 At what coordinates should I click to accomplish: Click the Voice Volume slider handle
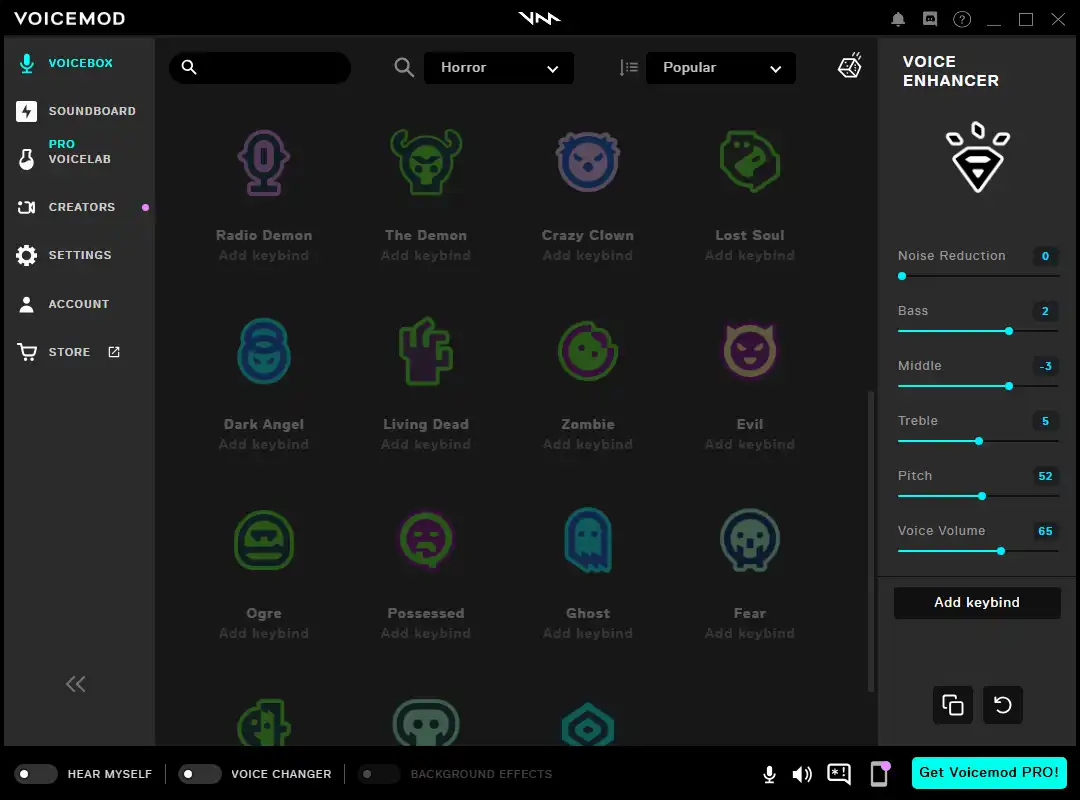pyautogui.click(x=1001, y=551)
